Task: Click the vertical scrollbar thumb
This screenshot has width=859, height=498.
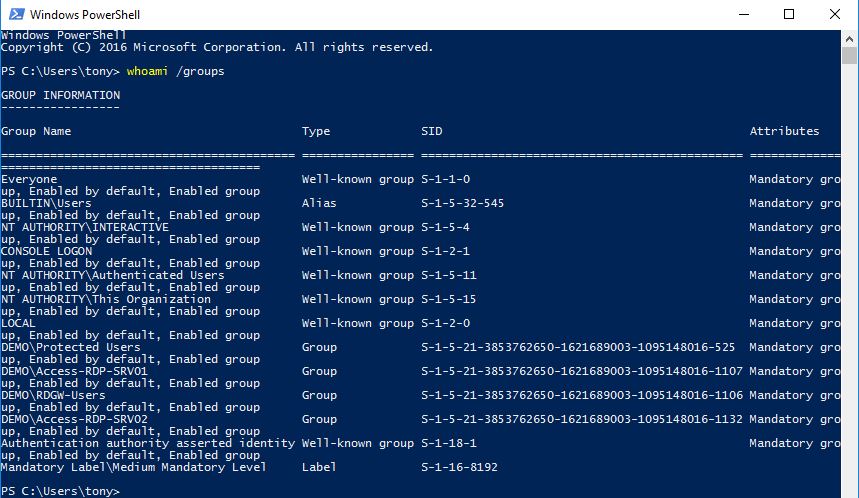Action: pyautogui.click(x=849, y=56)
